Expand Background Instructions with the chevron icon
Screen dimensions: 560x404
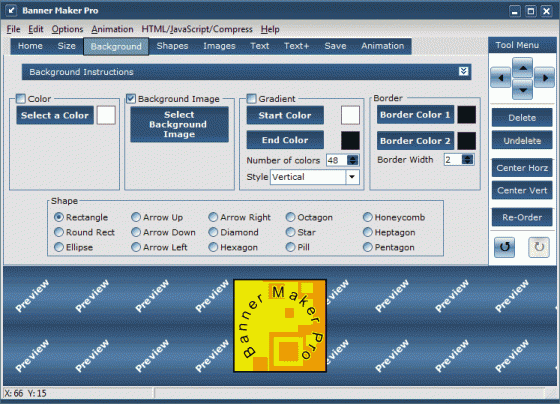click(x=463, y=71)
